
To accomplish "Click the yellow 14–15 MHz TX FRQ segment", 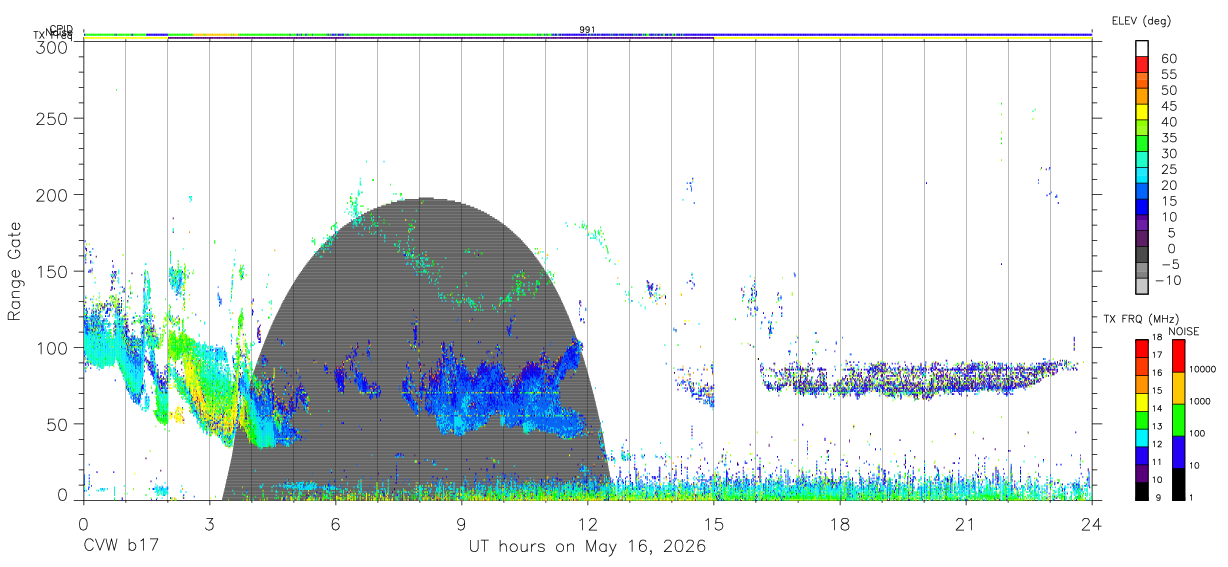I will pos(1142,401).
